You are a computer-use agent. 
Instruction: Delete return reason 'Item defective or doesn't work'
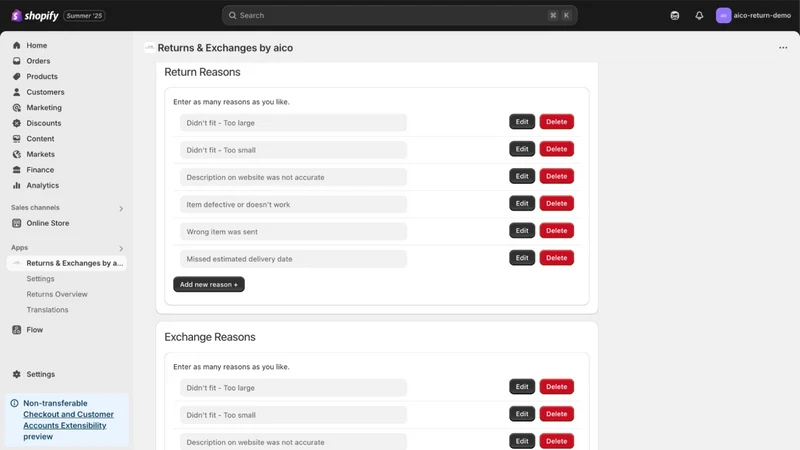pyautogui.click(x=557, y=203)
